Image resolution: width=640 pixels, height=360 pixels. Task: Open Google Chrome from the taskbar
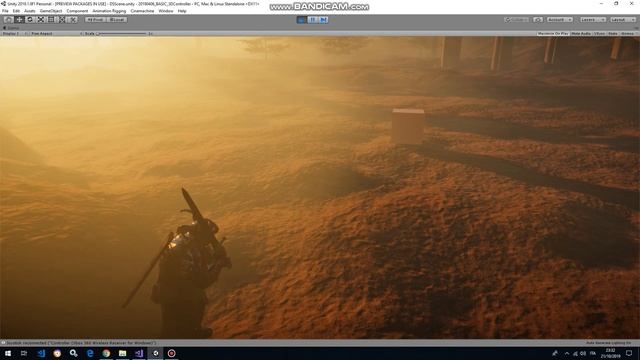point(106,353)
